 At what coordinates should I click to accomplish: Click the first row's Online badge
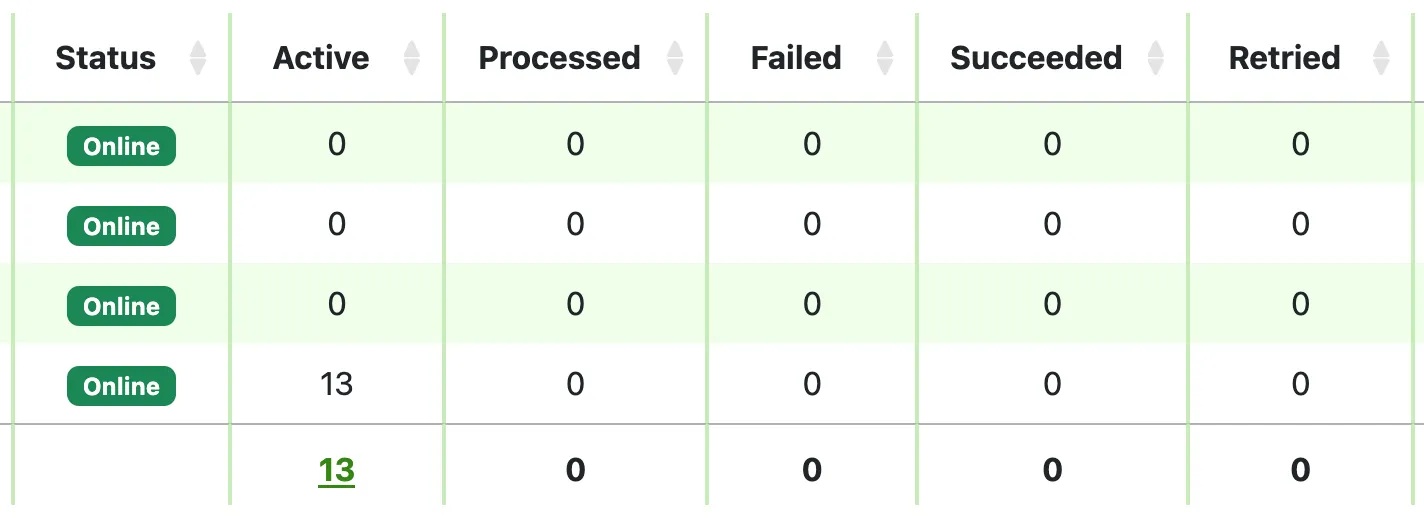pos(121,146)
